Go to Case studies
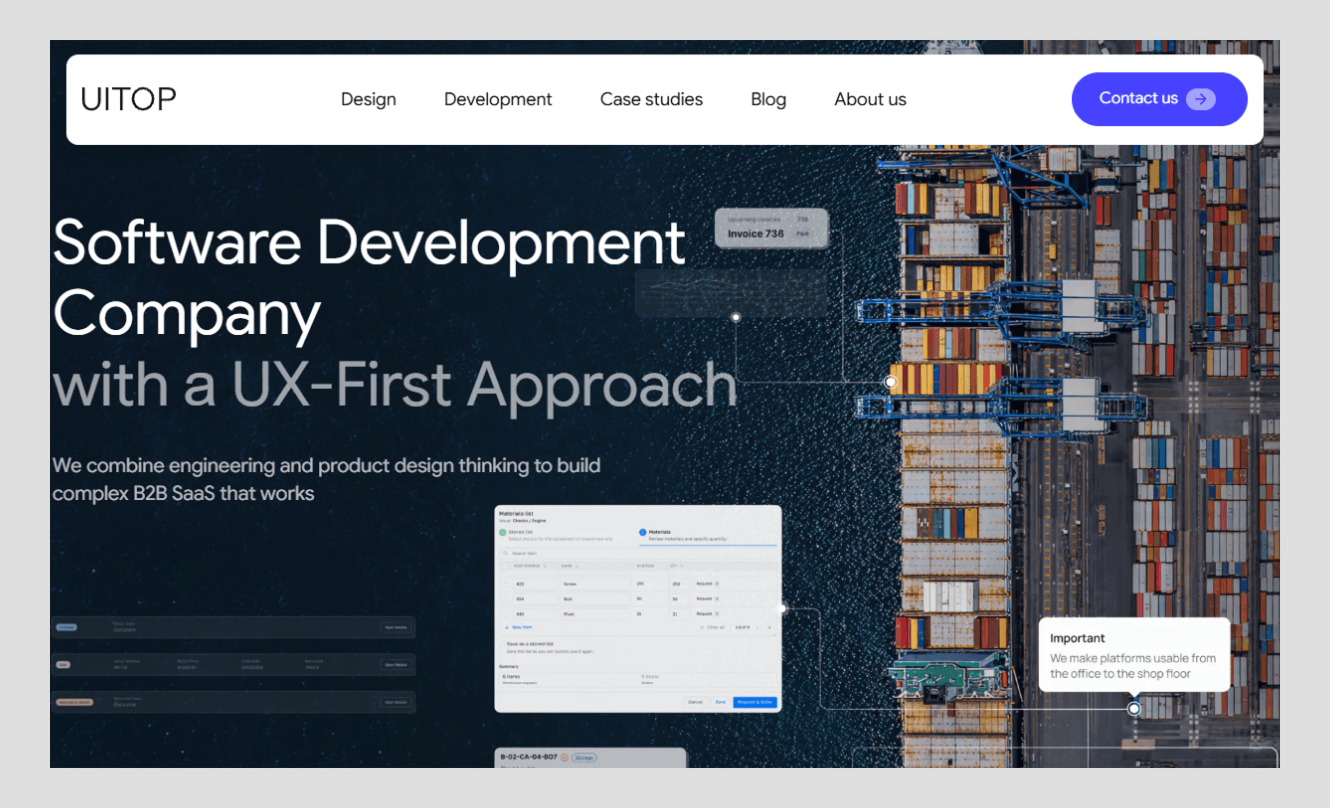The height and width of the screenshot is (808, 1330). [651, 99]
